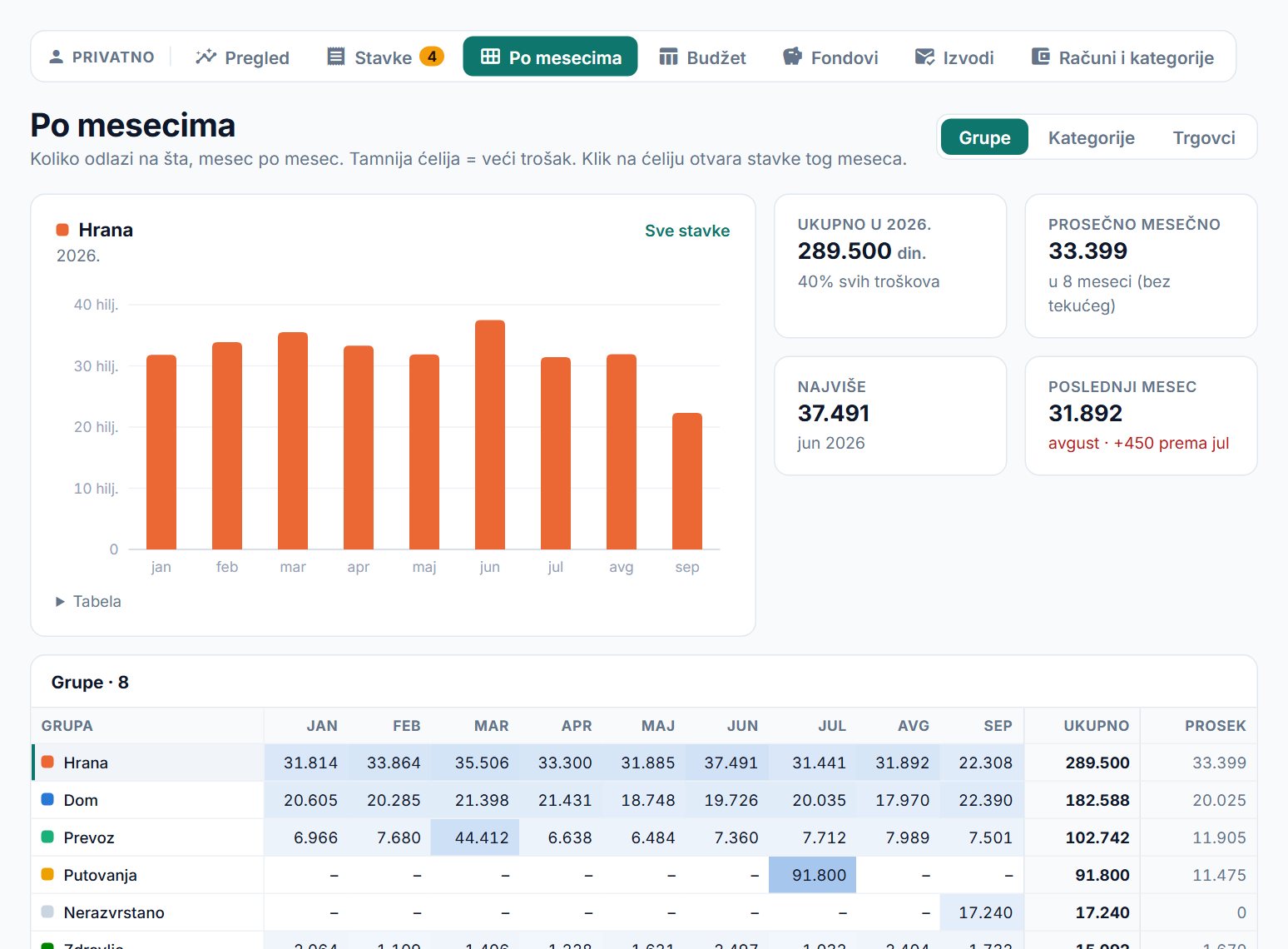Click the Stavke badge showing 4

pos(432,56)
